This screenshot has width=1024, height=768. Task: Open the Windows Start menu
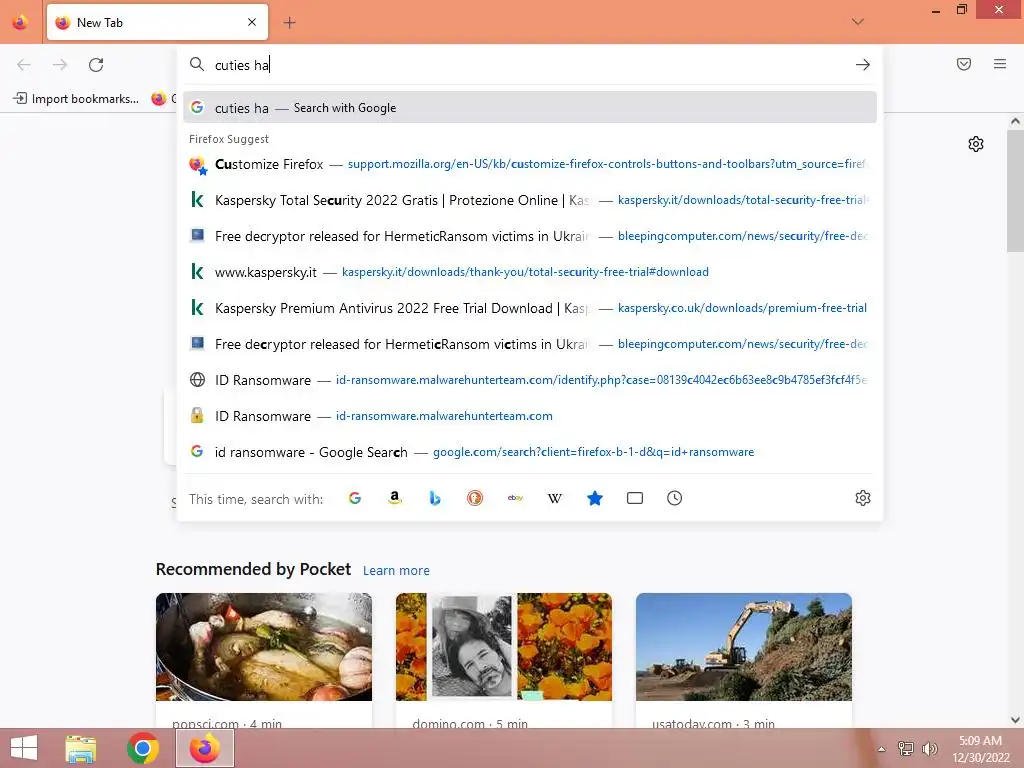24,748
